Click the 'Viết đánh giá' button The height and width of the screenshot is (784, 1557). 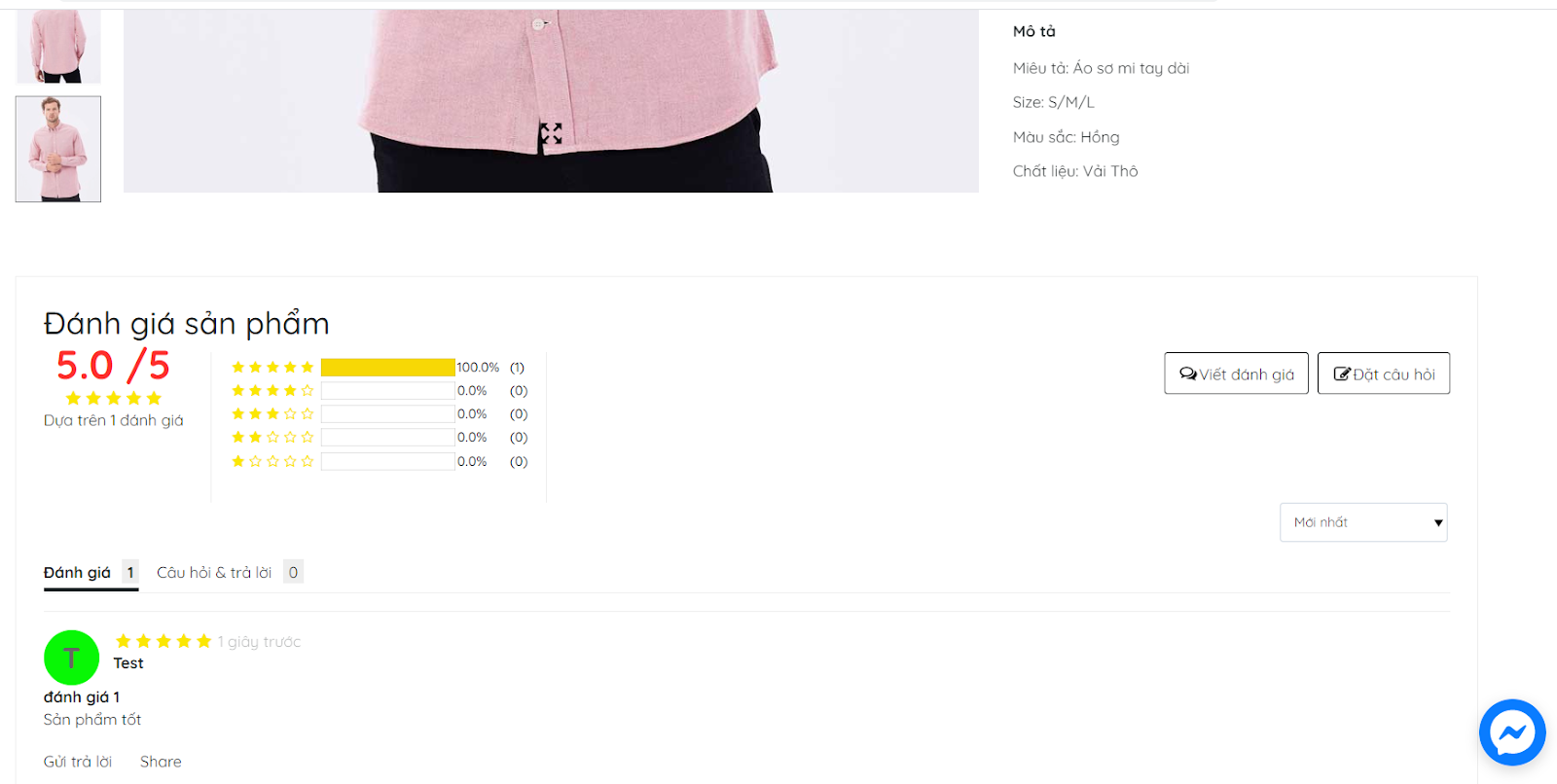tap(1236, 374)
